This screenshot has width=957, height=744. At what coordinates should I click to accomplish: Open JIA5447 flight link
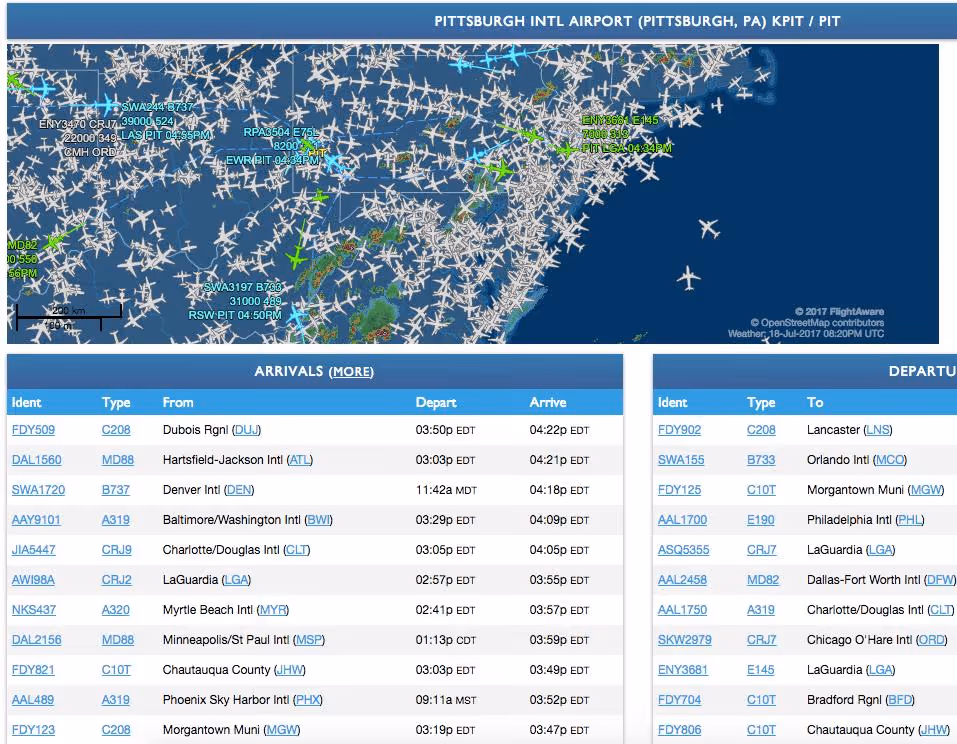click(34, 549)
